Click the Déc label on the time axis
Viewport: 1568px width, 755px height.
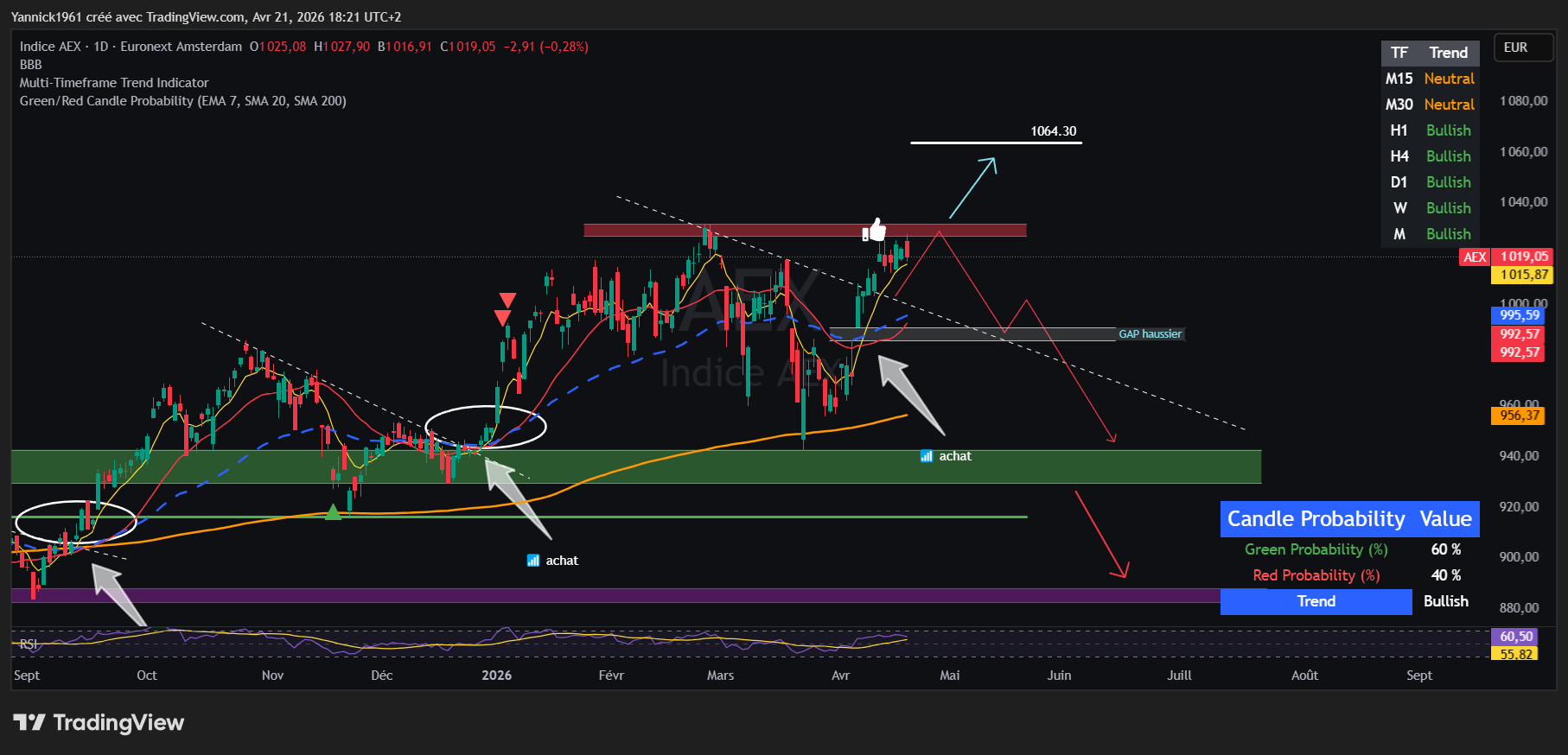[x=381, y=676]
